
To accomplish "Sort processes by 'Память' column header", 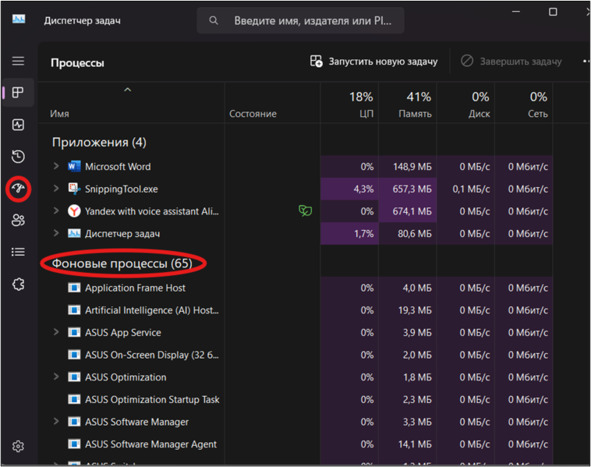I will pos(408,104).
